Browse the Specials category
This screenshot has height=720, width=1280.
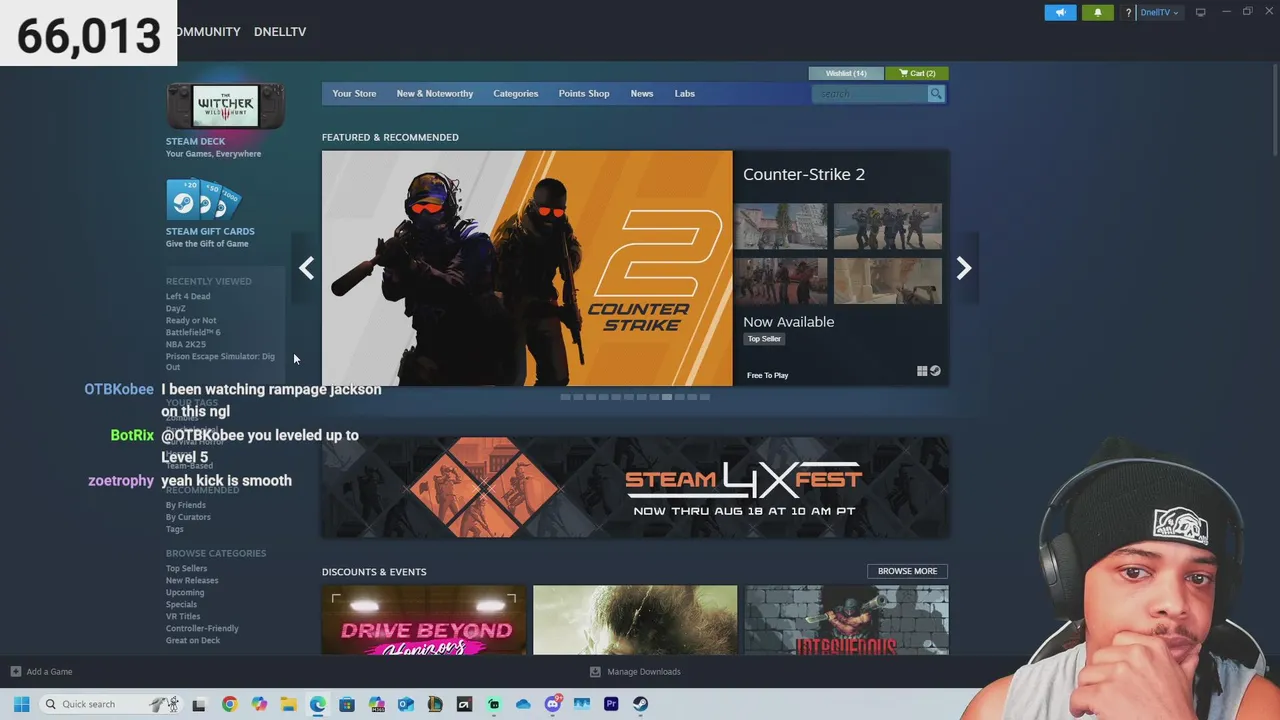click(181, 604)
